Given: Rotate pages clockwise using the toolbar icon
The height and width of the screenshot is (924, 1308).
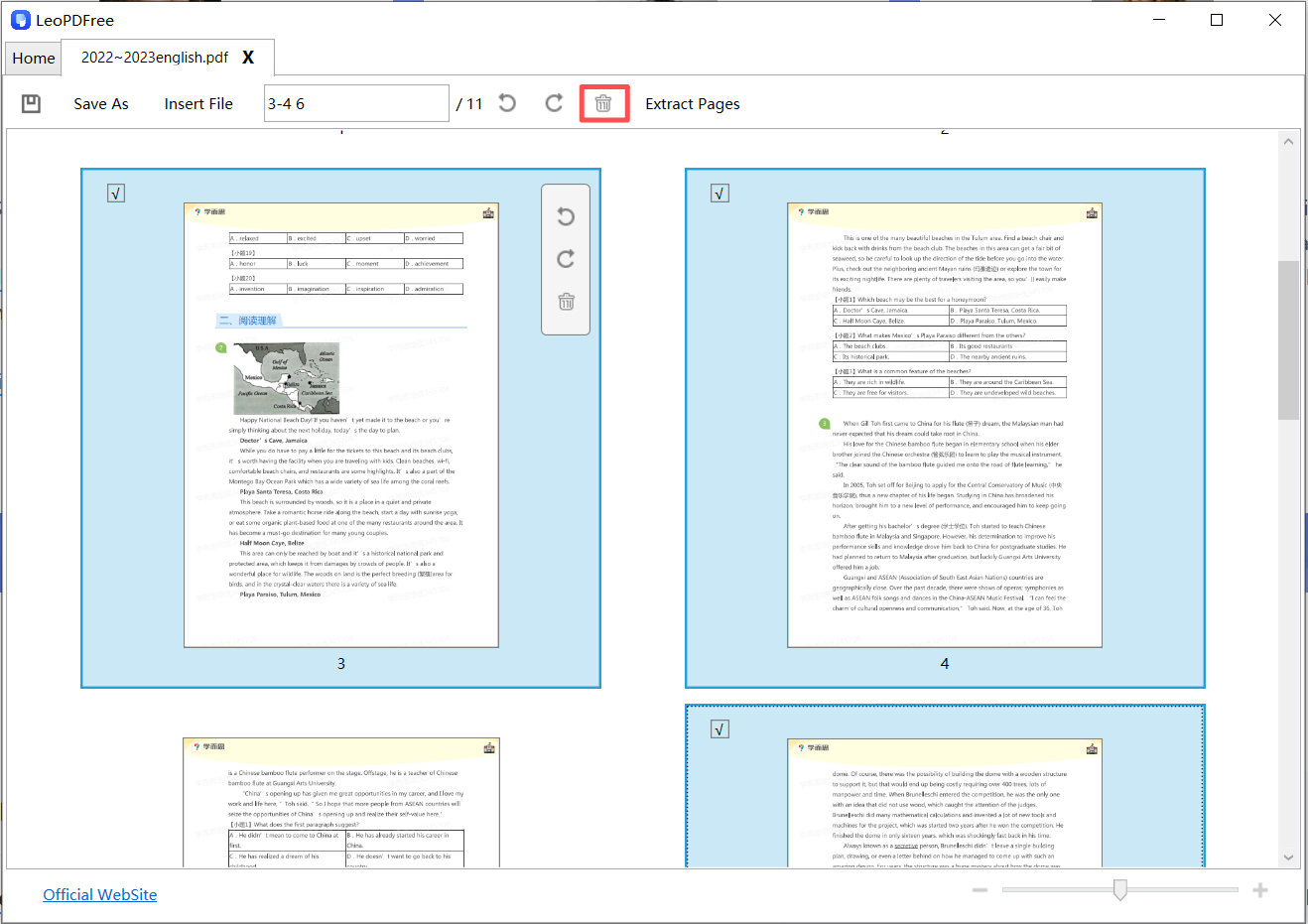Looking at the screenshot, I should [x=555, y=103].
